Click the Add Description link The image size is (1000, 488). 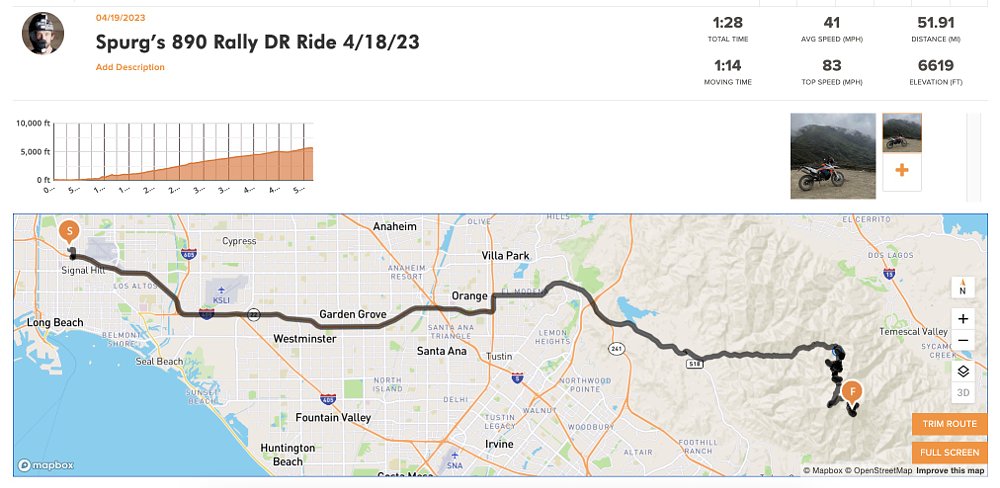130,67
